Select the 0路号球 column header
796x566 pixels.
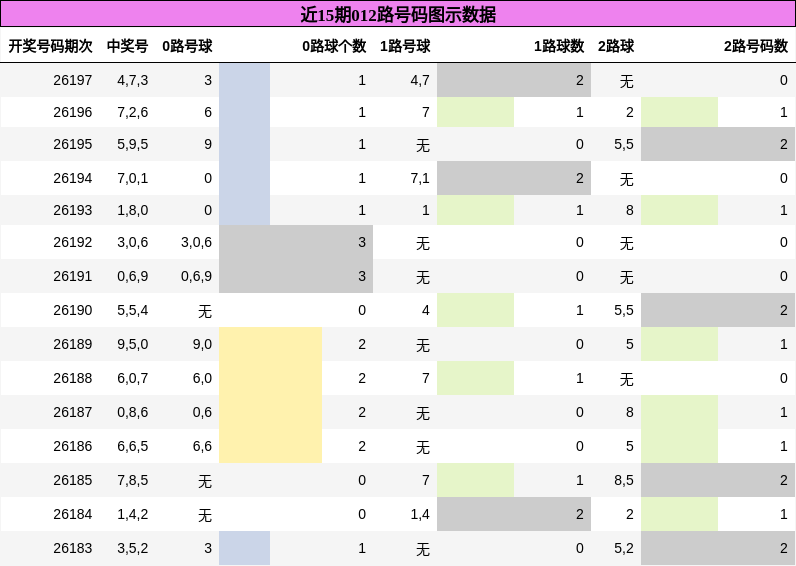187,46
